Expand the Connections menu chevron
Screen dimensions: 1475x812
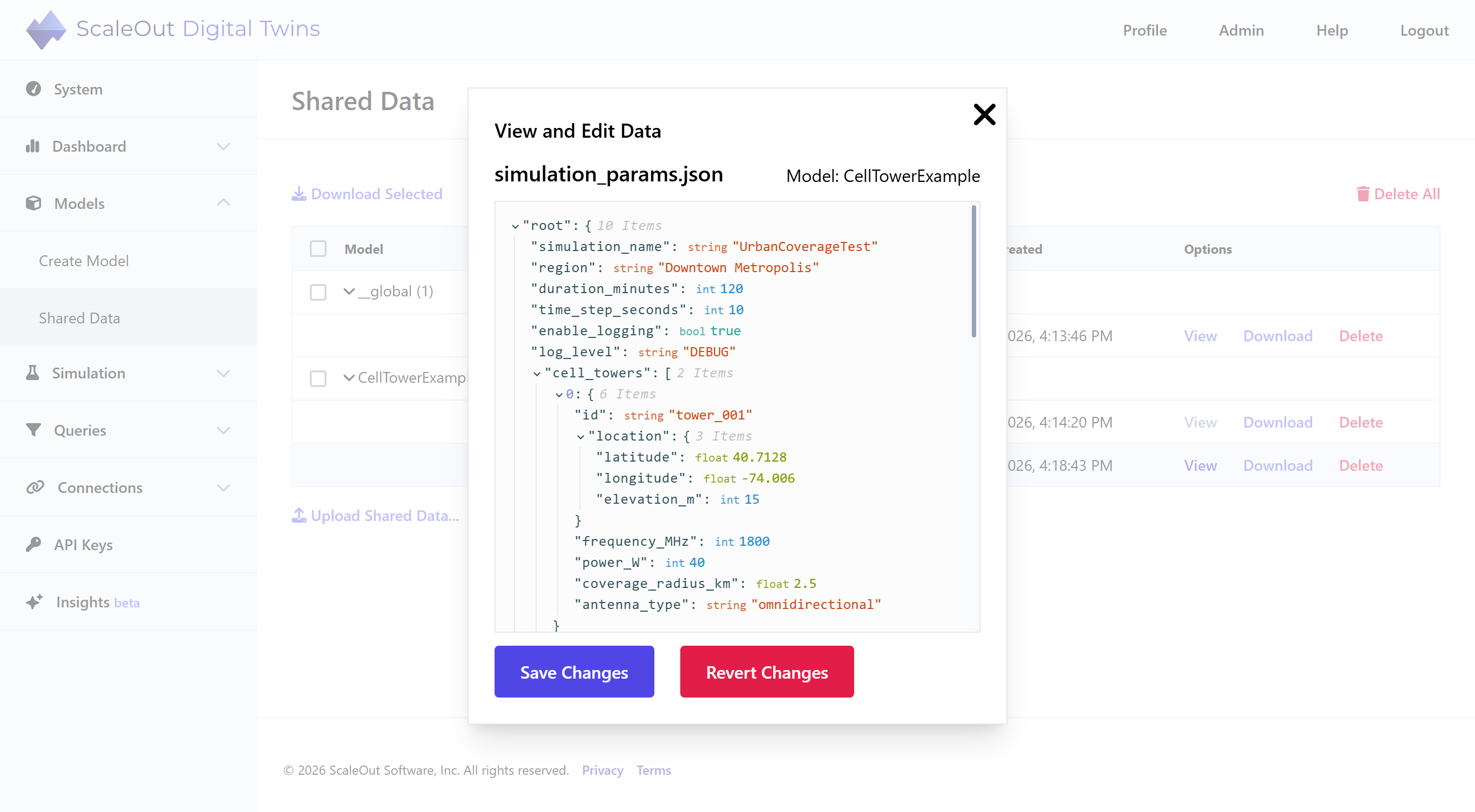pos(224,488)
